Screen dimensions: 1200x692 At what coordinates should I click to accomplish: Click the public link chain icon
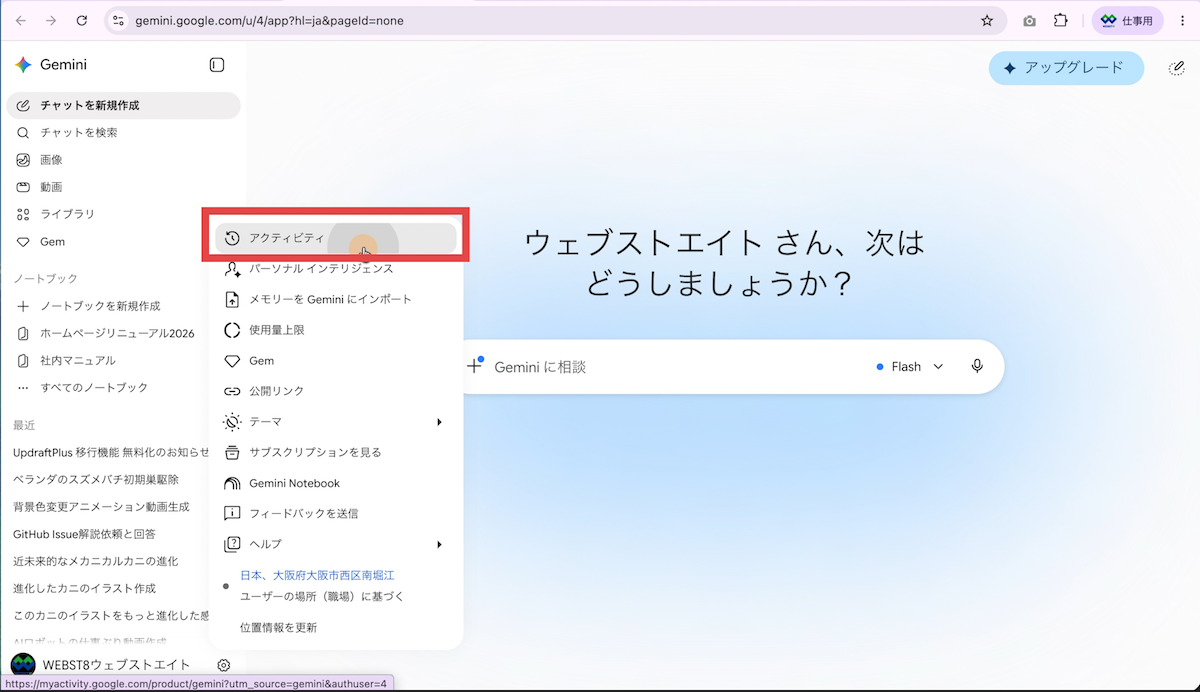point(232,391)
